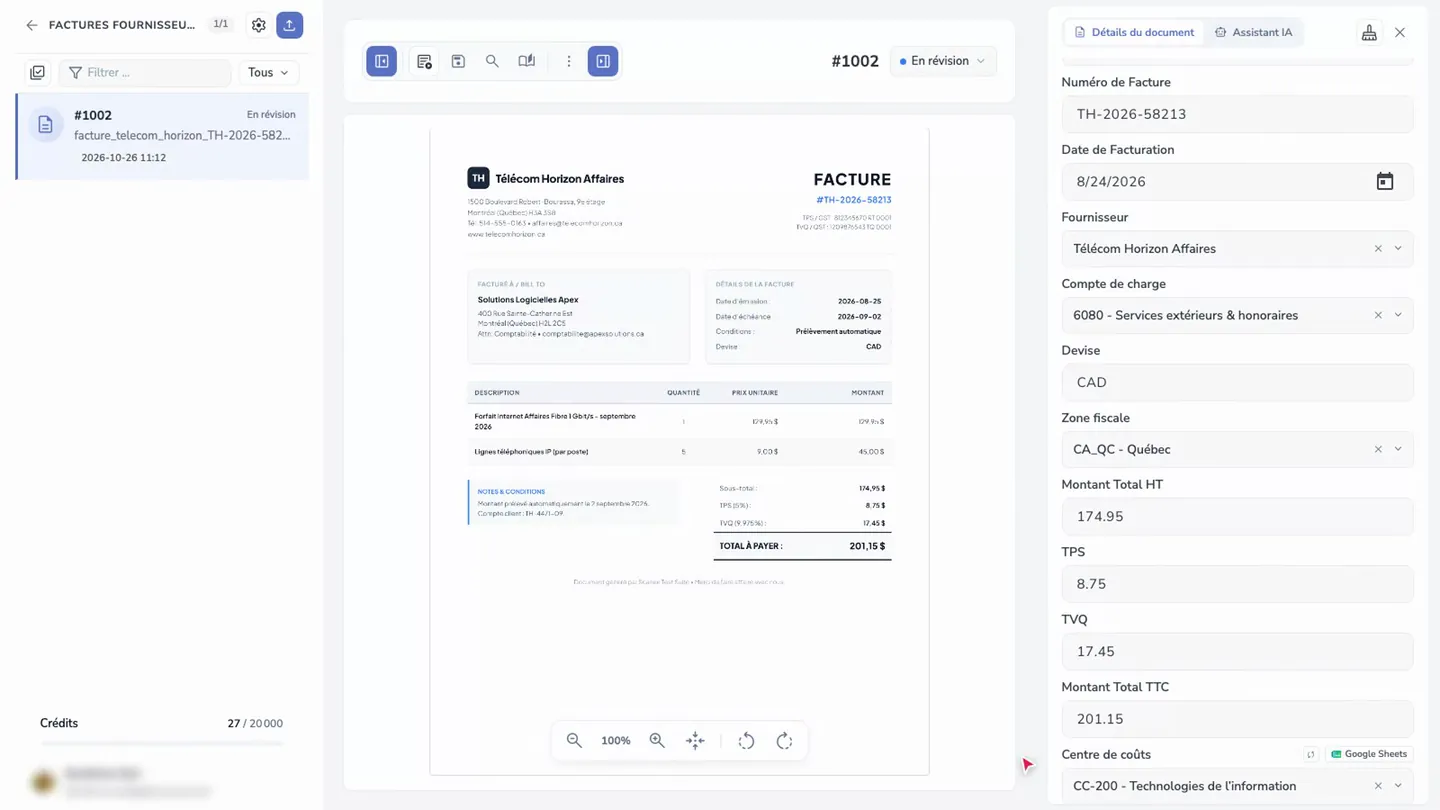Toggle the right details panel icon
The width and height of the screenshot is (1440, 810).
coord(603,61)
